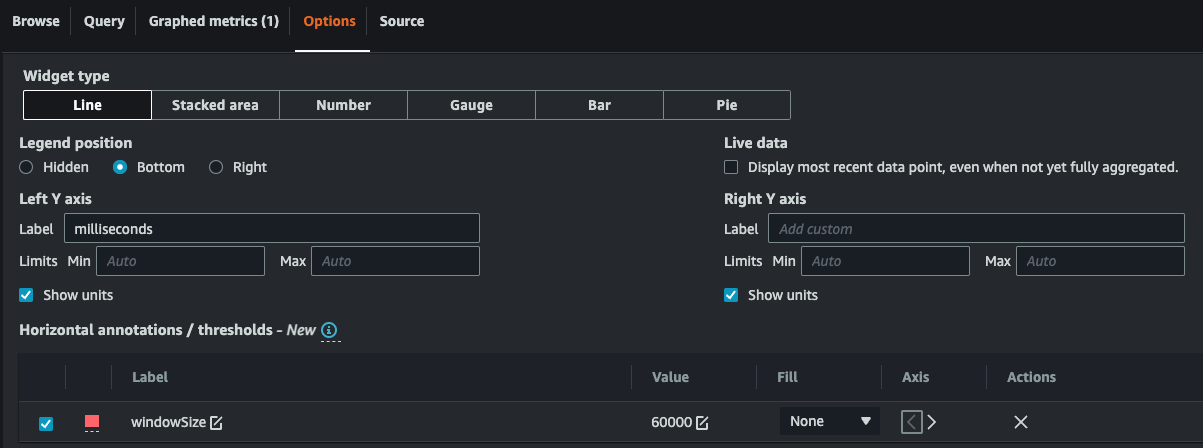Open the Source tab

pos(401,21)
